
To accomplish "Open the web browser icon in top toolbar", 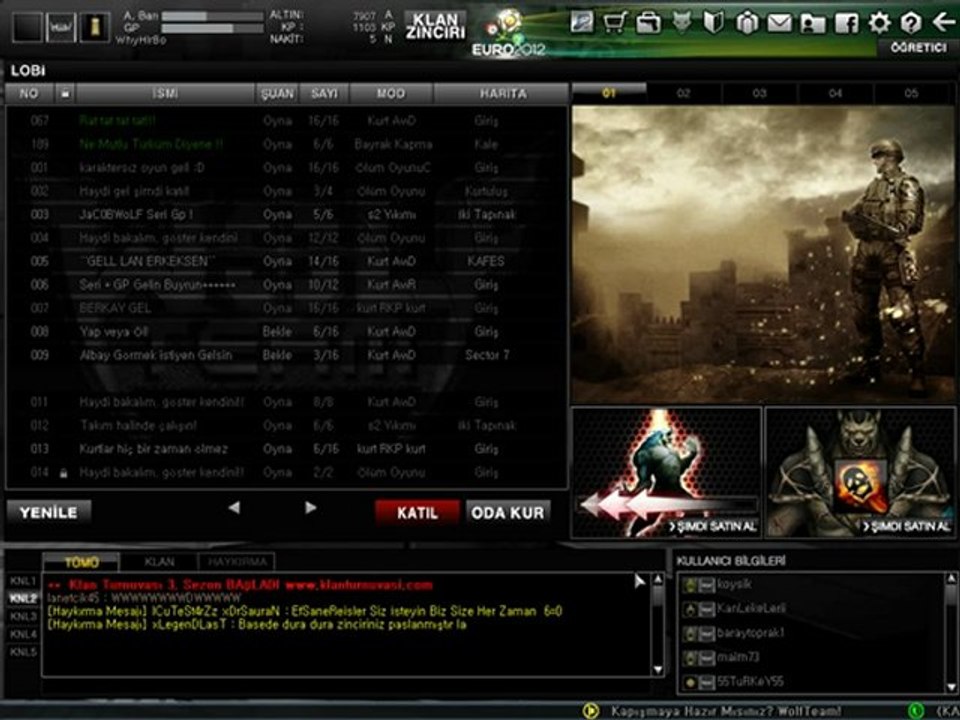I will (x=582, y=23).
